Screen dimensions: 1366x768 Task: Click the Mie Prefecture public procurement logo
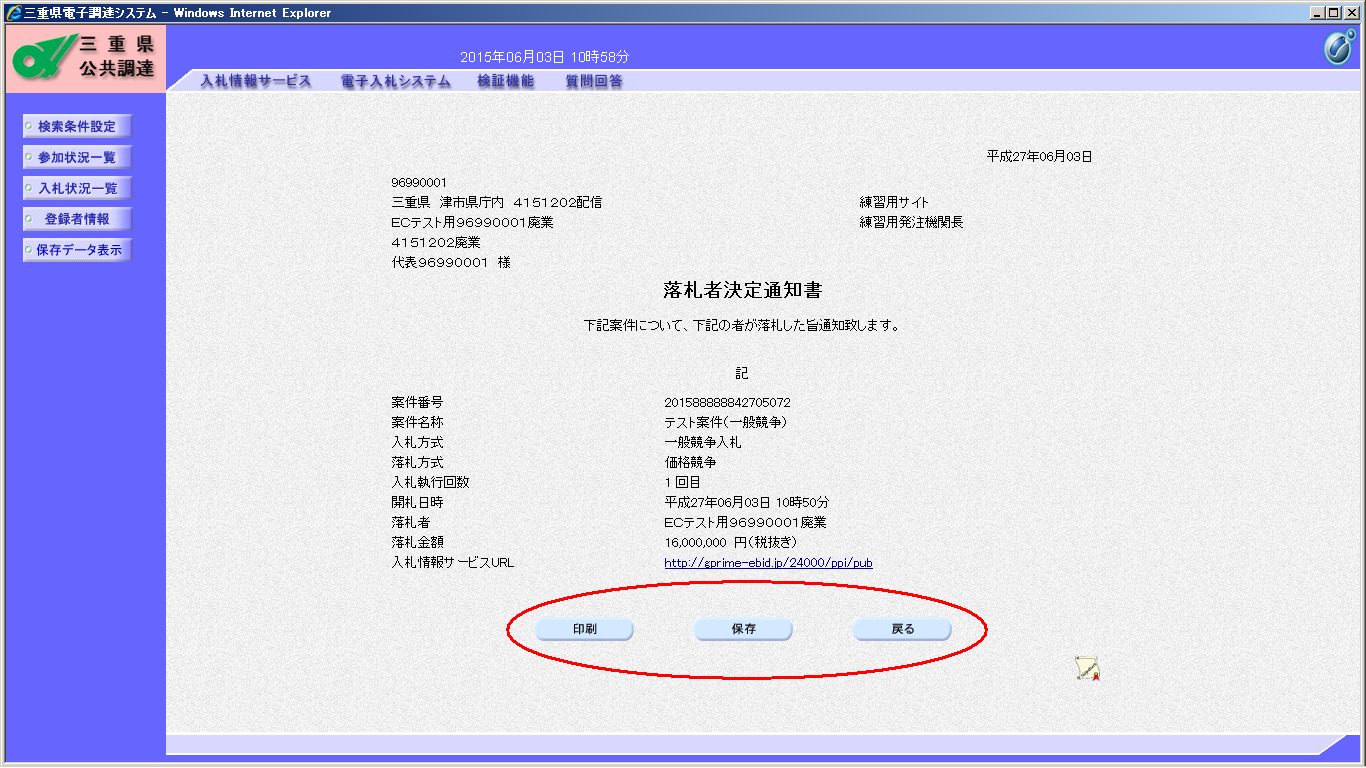[x=85, y=59]
